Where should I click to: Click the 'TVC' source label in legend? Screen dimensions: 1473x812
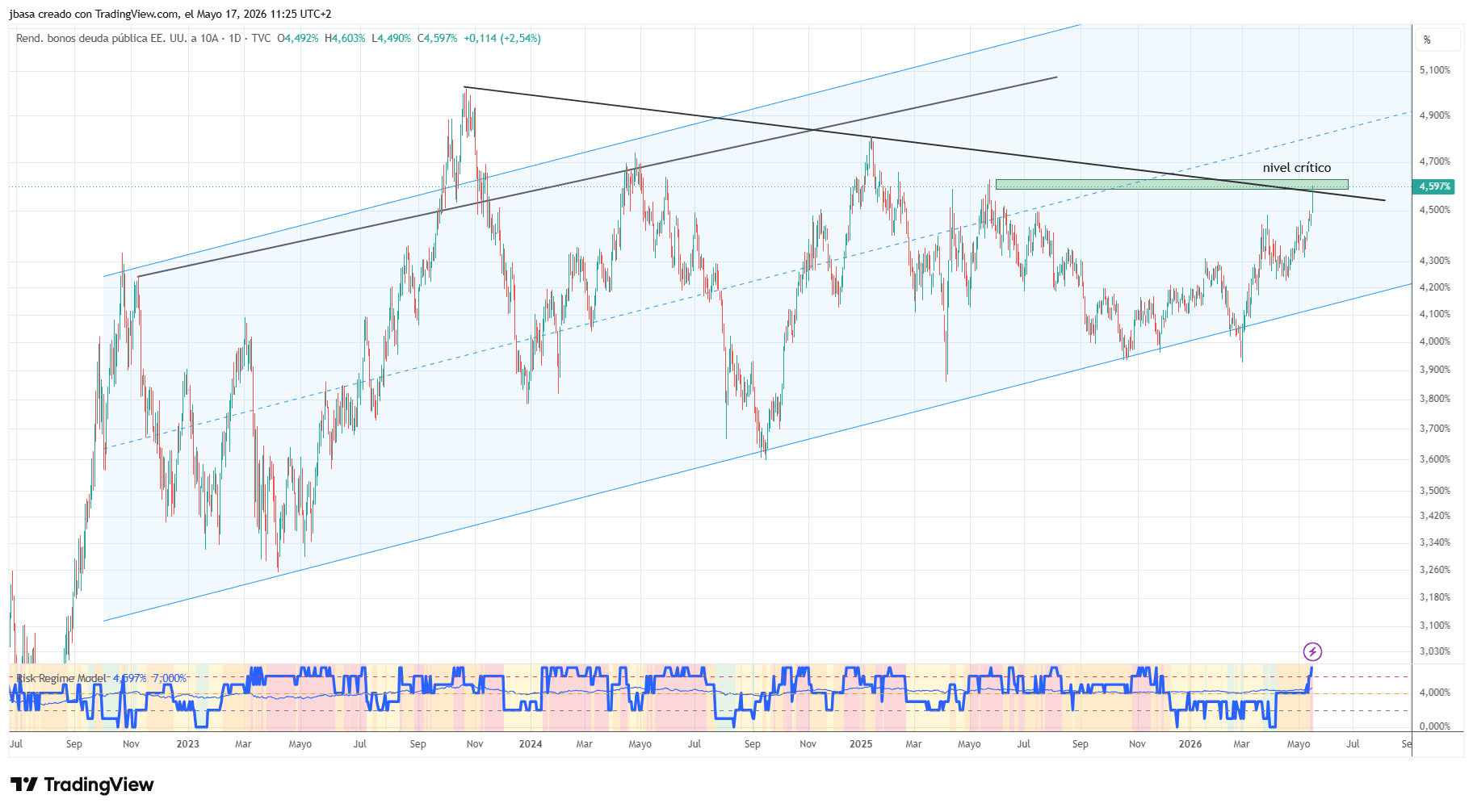261,38
